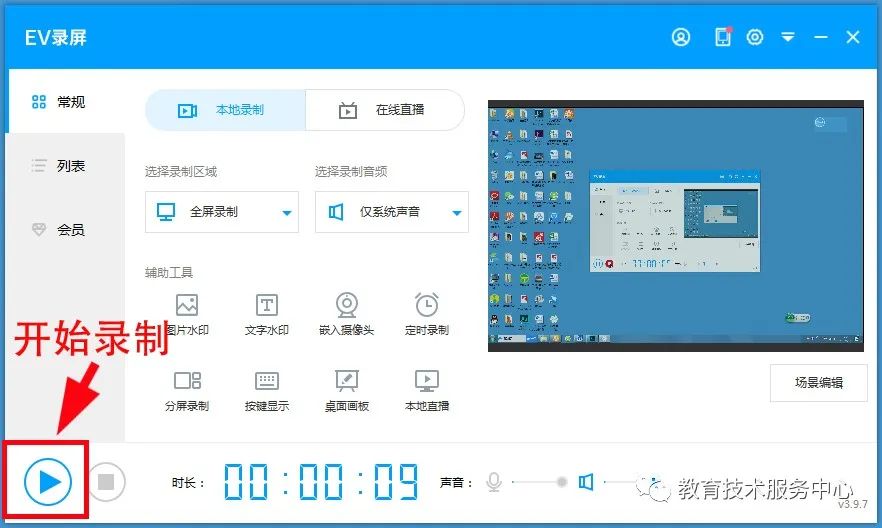Click the 选择录制区域 label
882x528 pixels.
[181, 172]
